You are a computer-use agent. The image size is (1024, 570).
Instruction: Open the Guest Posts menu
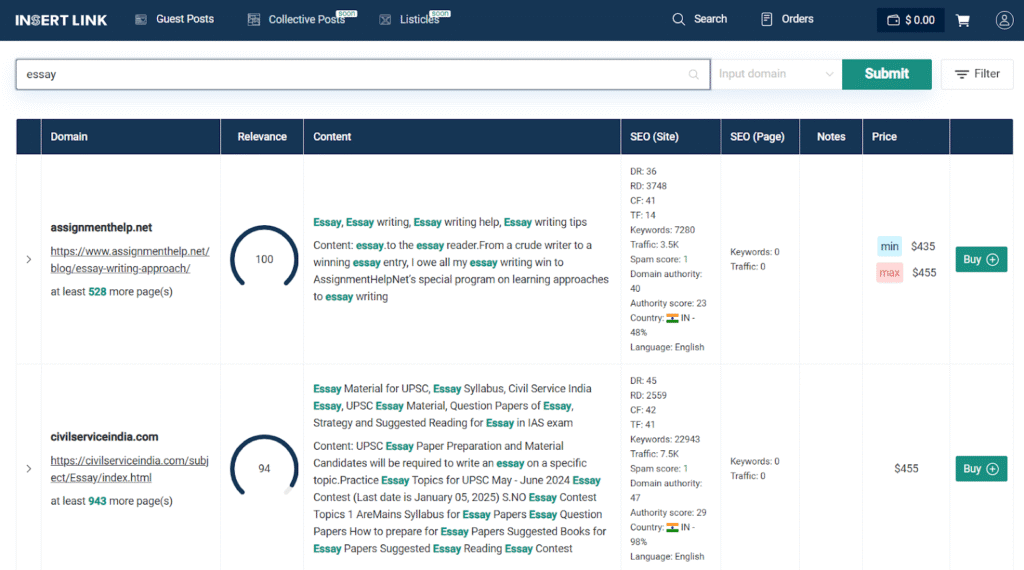(174, 20)
